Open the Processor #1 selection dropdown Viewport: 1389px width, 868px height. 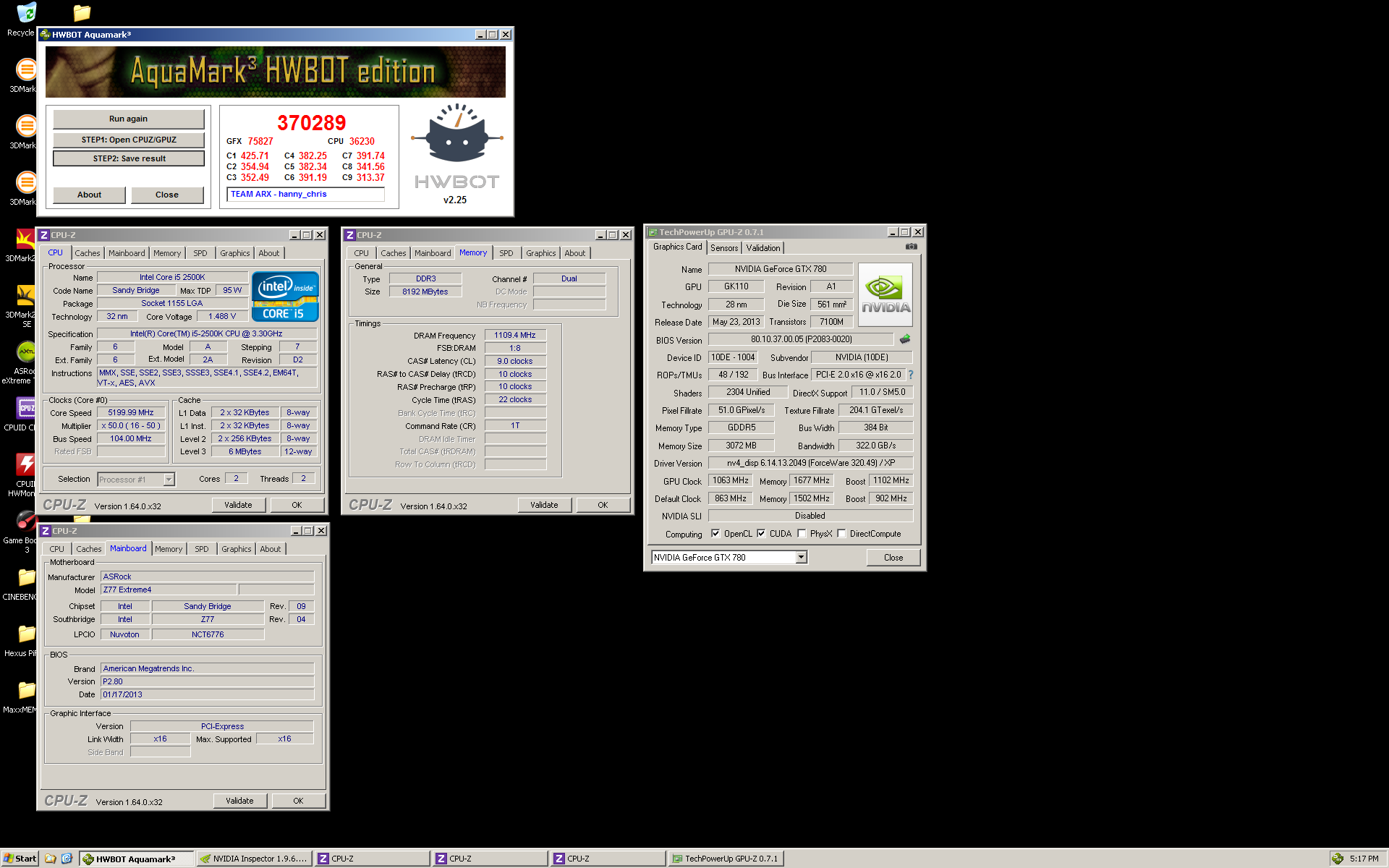(169, 479)
